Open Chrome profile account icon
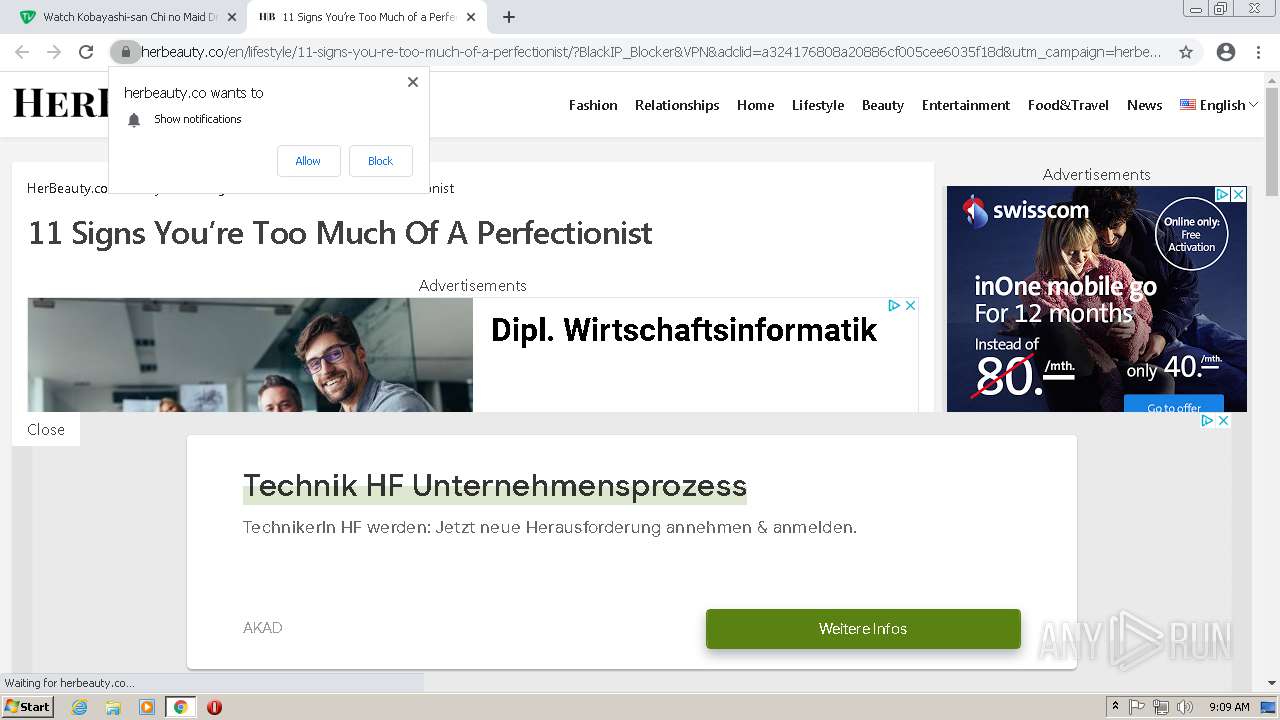This screenshot has height=720, width=1280. [x=1226, y=52]
